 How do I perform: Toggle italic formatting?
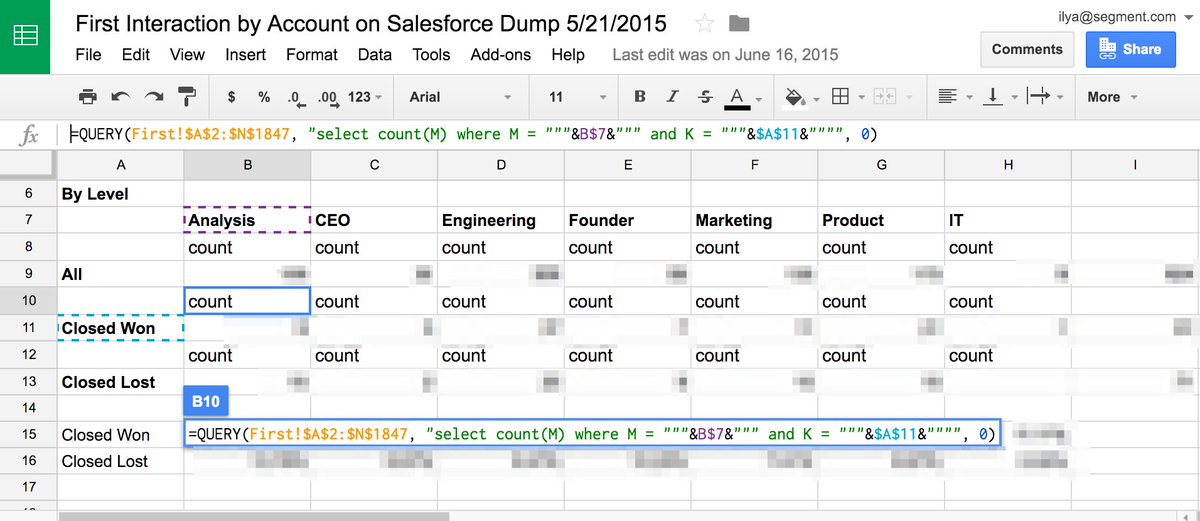coord(673,97)
